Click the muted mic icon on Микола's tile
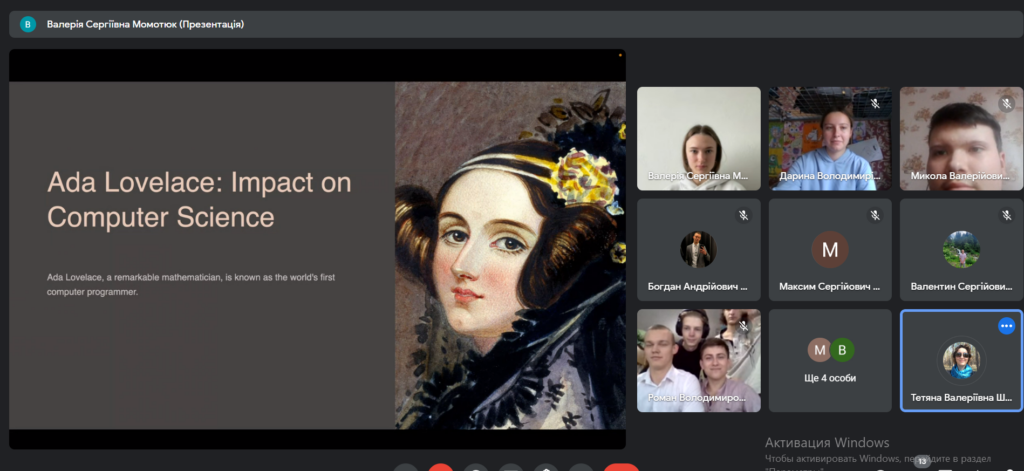 [x=1007, y=103]
